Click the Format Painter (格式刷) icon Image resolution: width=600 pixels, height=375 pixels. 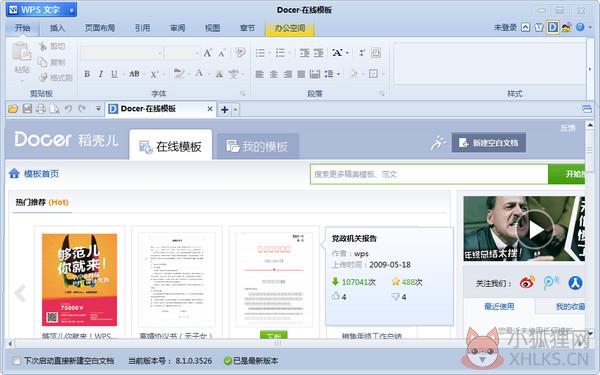click(43, 77)
